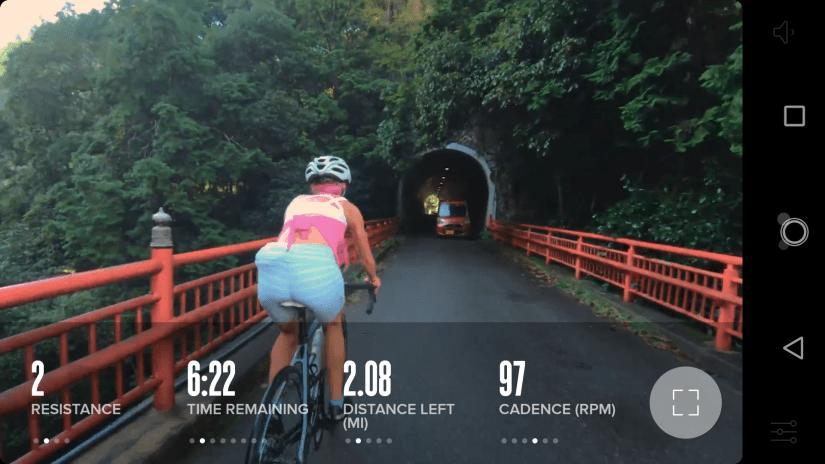The height and width of the screenshot is (464, 825).
Task: Select last page dot under Resistance
Action: pos(67,441)
